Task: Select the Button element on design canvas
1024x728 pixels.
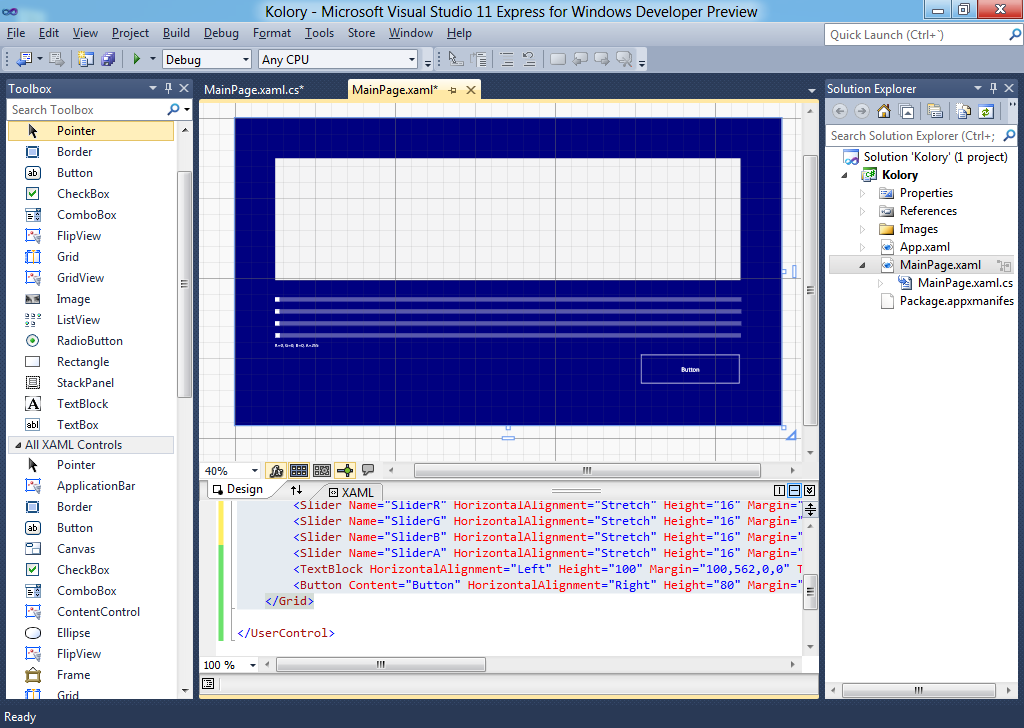Action: tap(690, 369)
